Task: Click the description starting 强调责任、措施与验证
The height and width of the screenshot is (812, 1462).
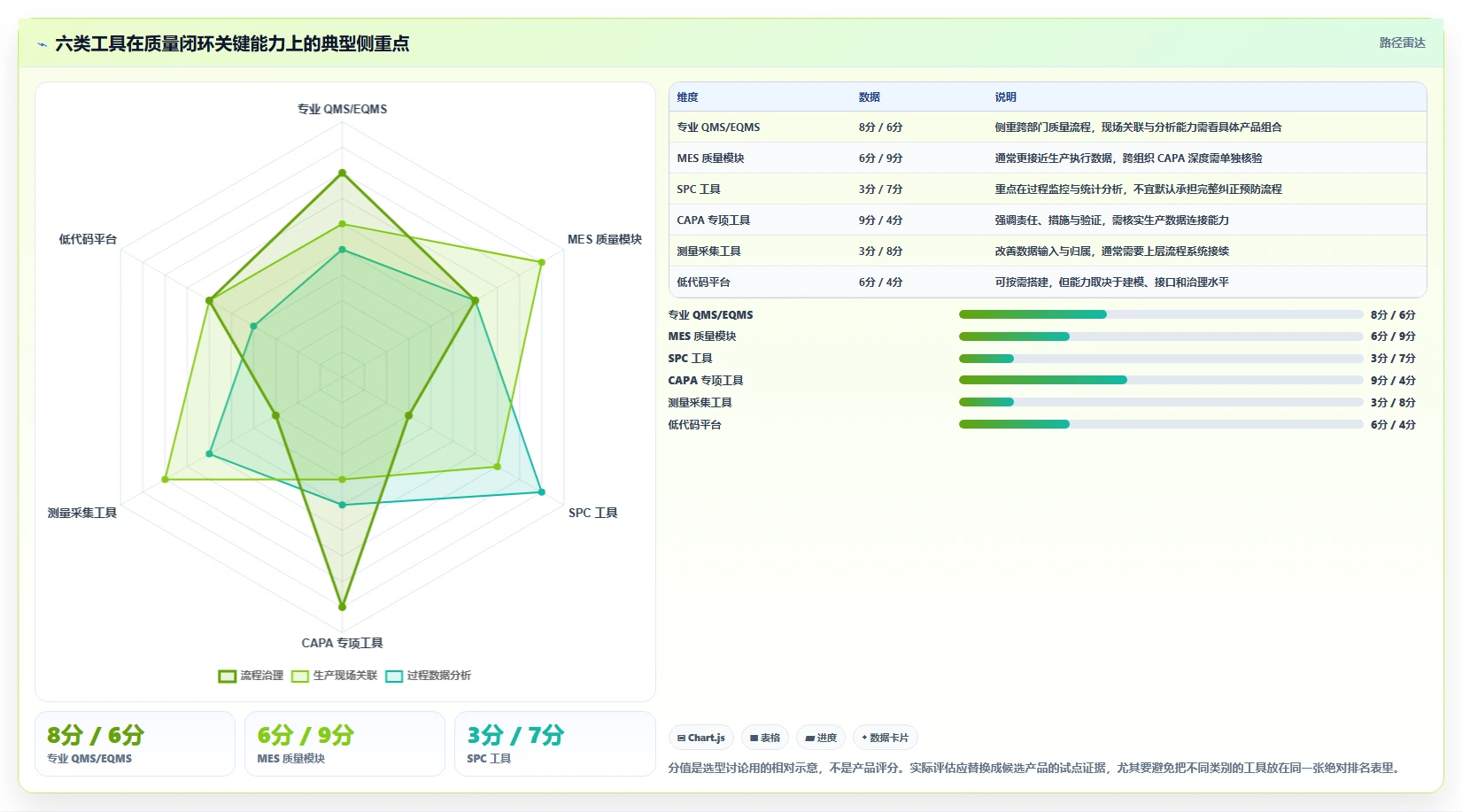Action: 1111,220
